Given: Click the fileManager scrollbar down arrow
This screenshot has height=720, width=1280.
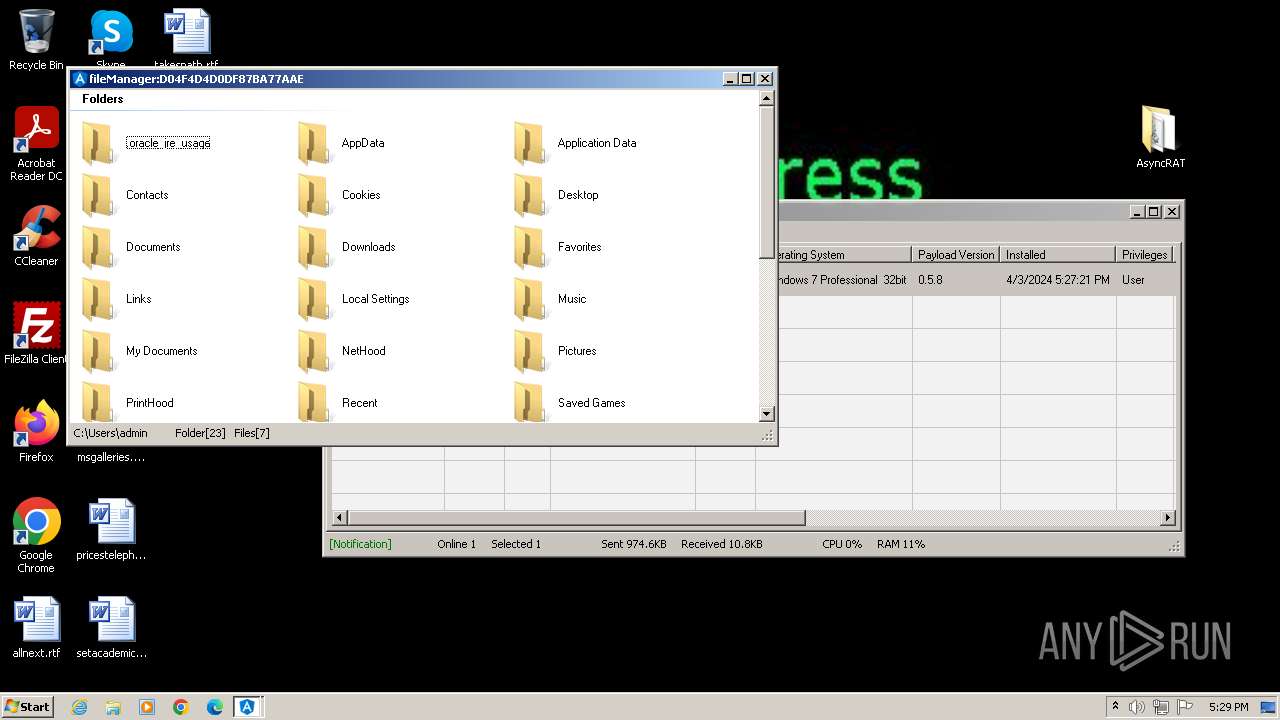Looking at the screenshot, I should pos(767,414).
